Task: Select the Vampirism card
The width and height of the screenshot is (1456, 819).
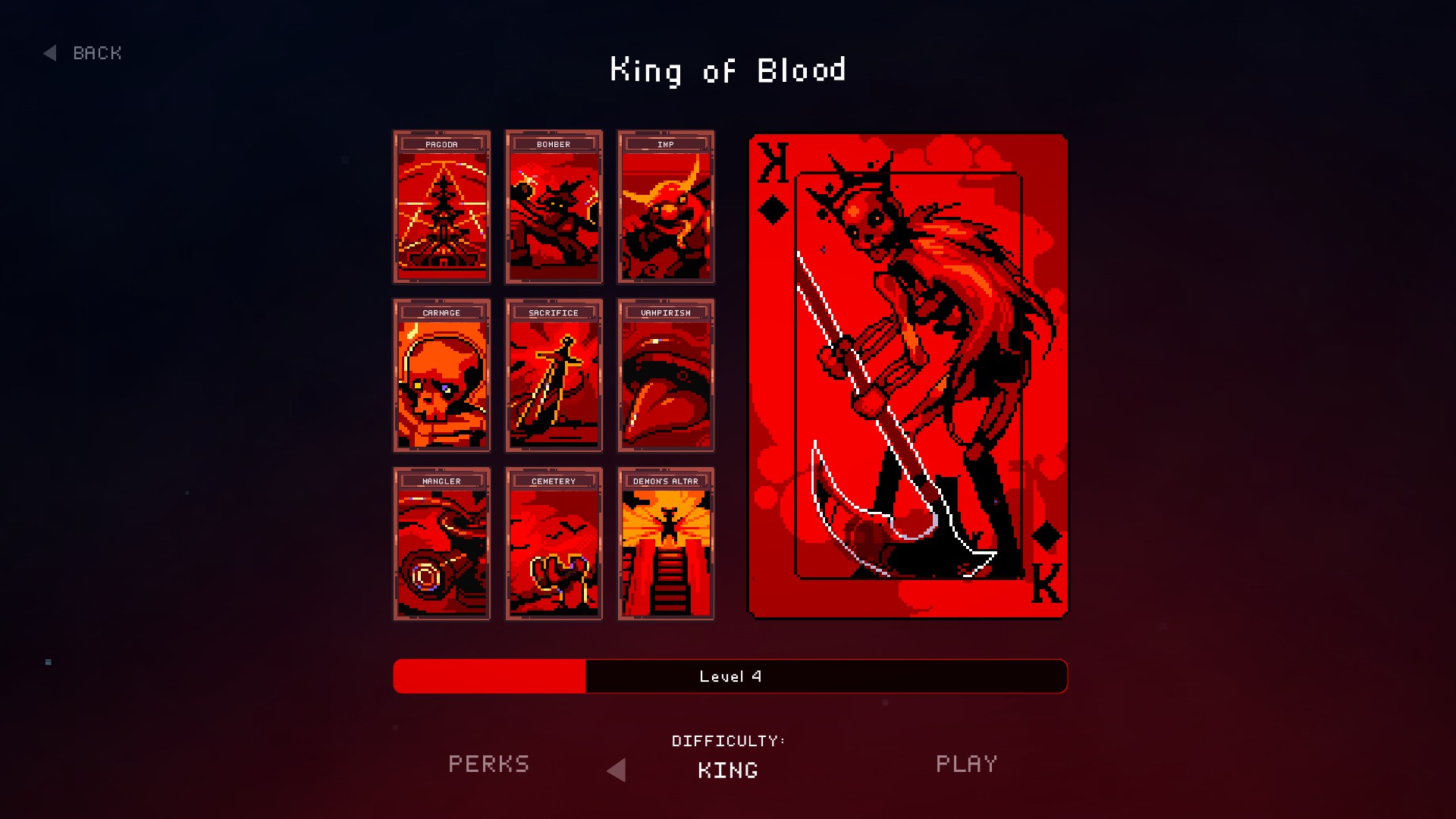Action: click(x=666, y=375)
